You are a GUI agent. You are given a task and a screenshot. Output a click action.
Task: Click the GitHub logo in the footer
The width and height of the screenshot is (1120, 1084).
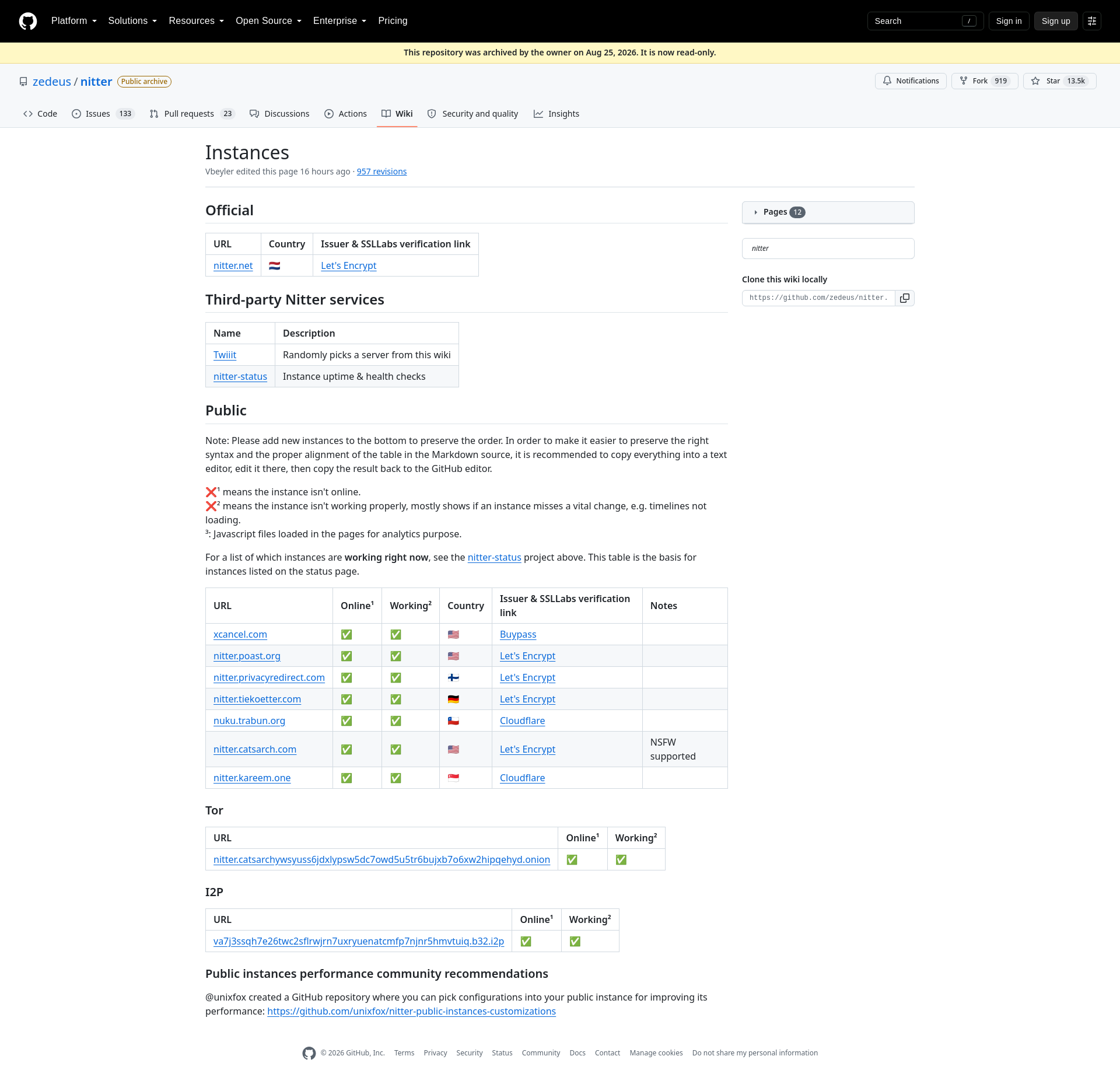(x=309, y=1053)
